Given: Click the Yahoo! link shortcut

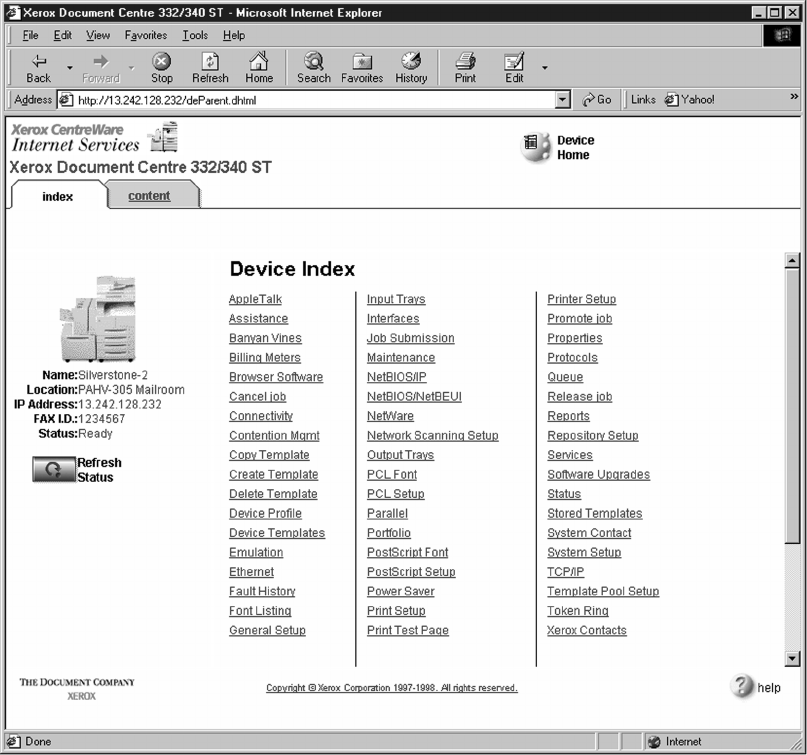Looking at the screenshot, I should pyautogui.click(x=690, y=100).
